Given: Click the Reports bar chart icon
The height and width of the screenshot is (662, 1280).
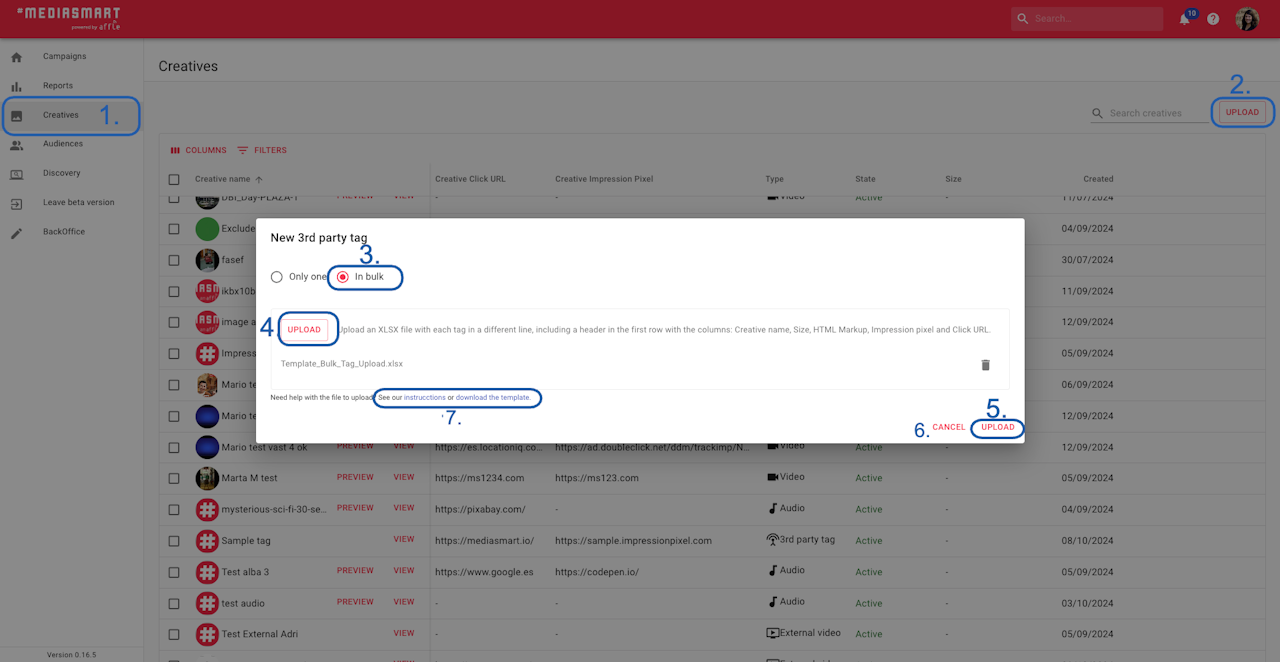Looking at the screenshot, I should point(16,86).
